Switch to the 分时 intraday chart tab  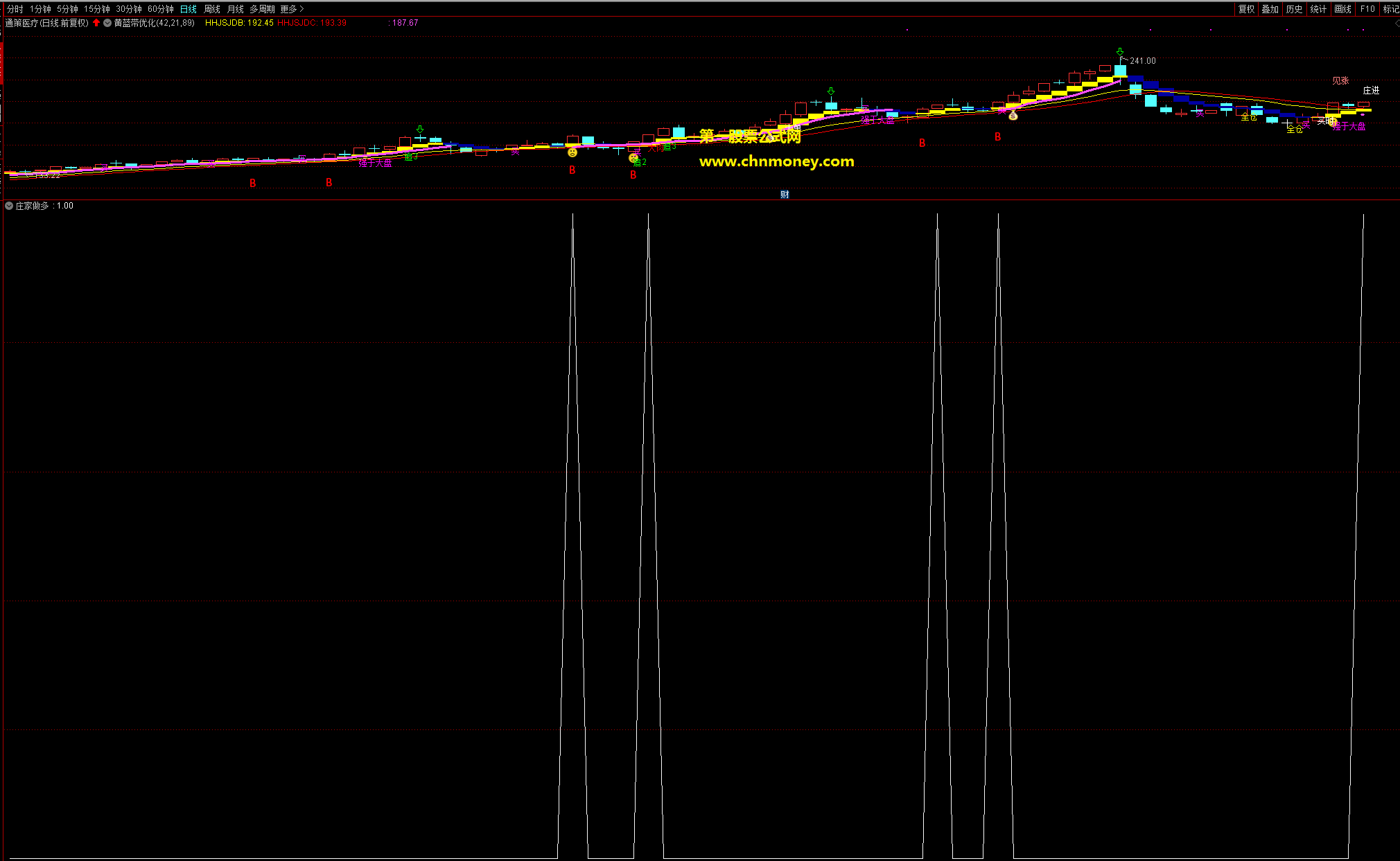coord(15,9)
